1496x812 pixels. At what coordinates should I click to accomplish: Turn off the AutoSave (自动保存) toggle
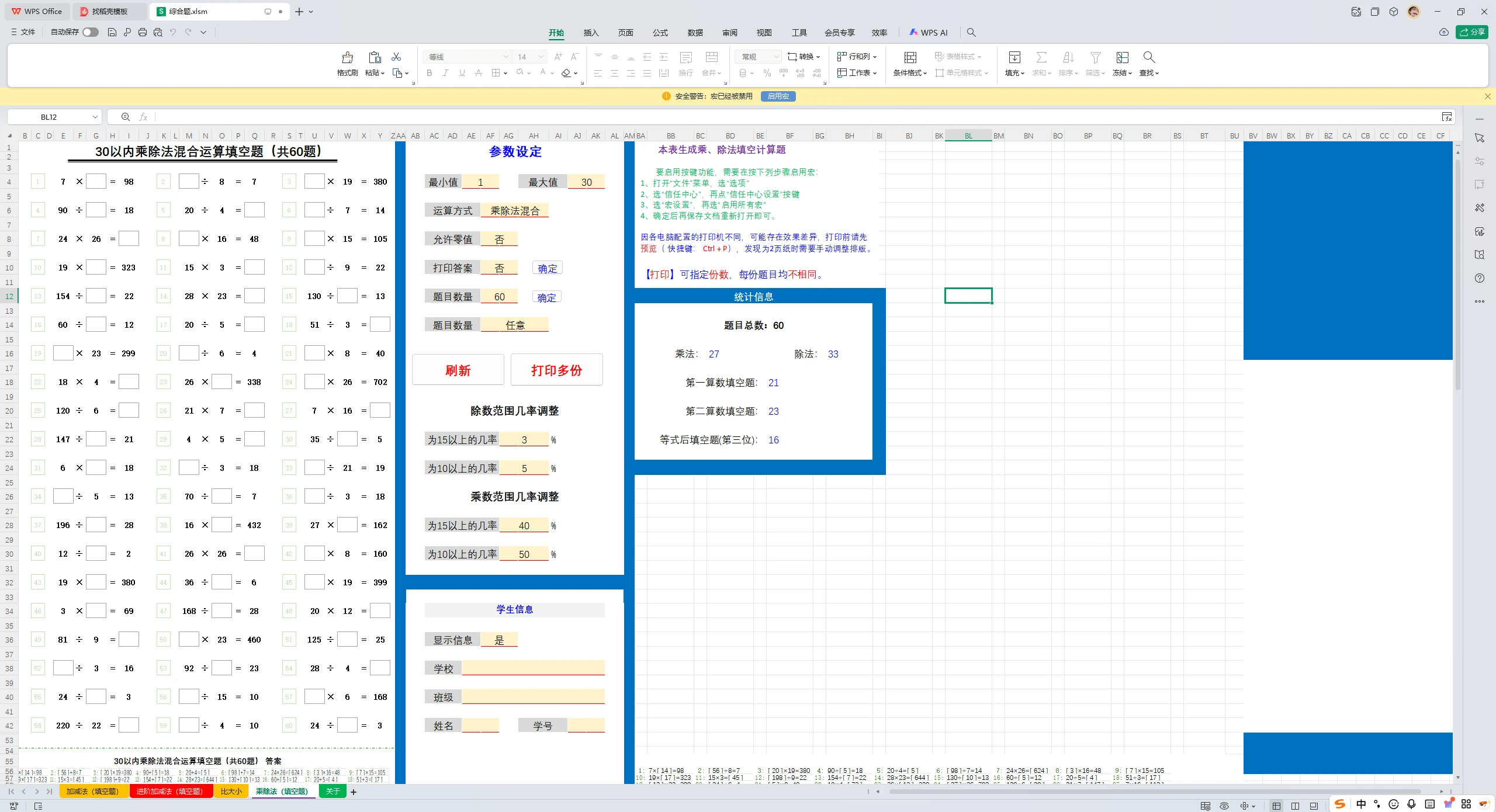tap(89, 32)
